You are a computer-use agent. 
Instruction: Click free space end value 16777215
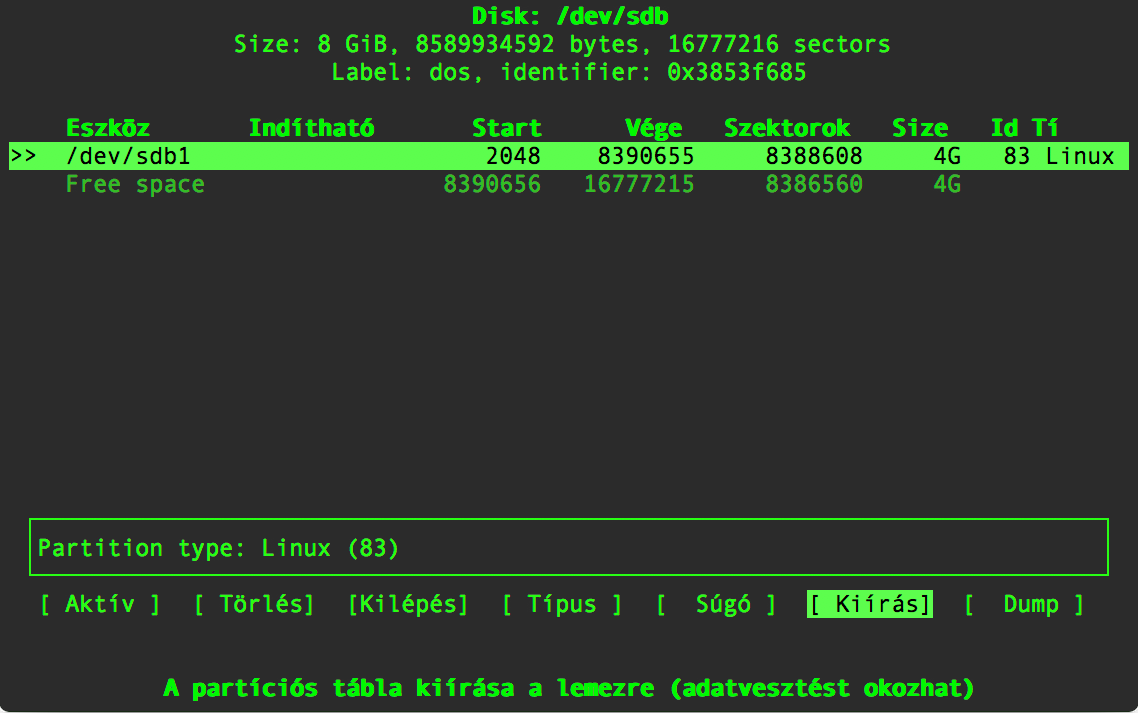click(639, 184)
